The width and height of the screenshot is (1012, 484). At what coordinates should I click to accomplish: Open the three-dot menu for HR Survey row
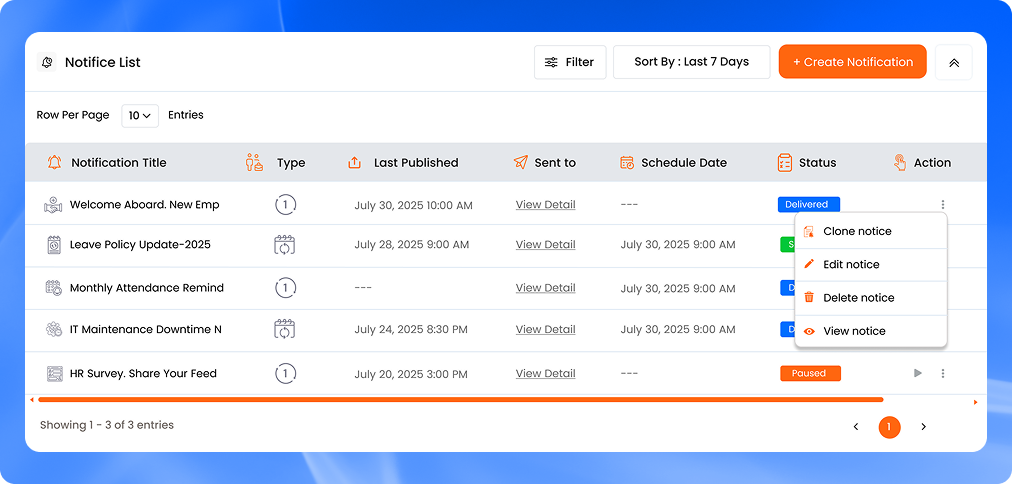point(942,374)
